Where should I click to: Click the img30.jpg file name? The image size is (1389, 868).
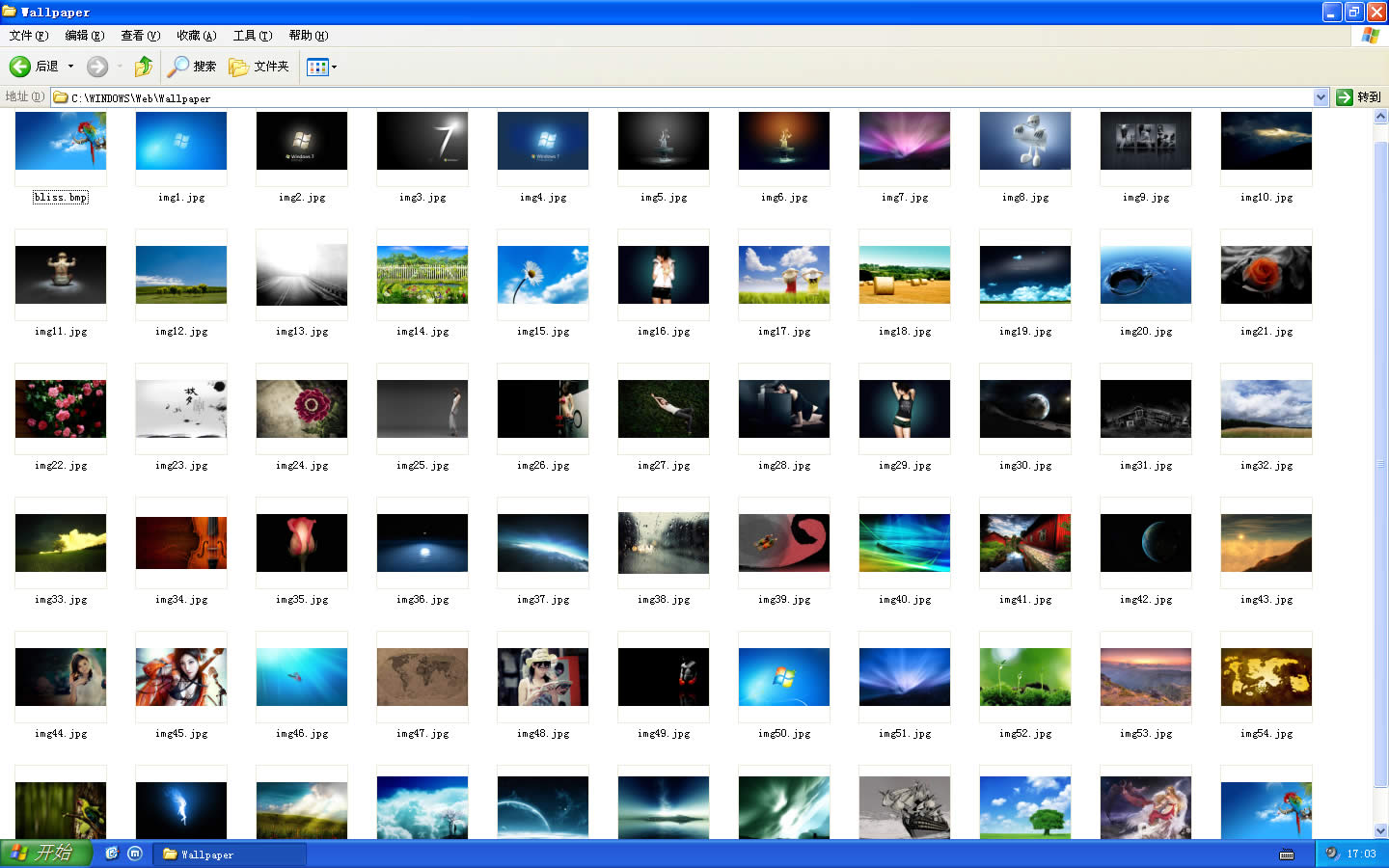tap(1025, 466)
